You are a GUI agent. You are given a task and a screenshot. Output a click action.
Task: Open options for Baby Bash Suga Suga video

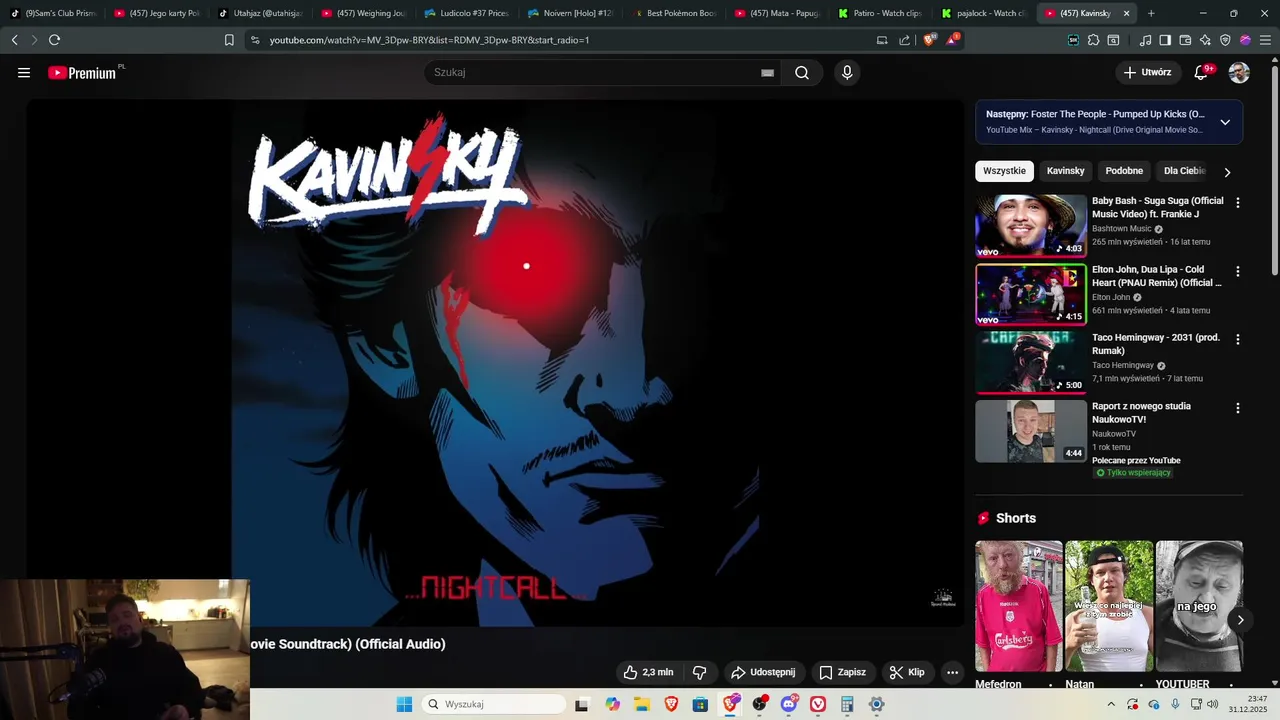pyautogui.click(x=1238, y=203)
